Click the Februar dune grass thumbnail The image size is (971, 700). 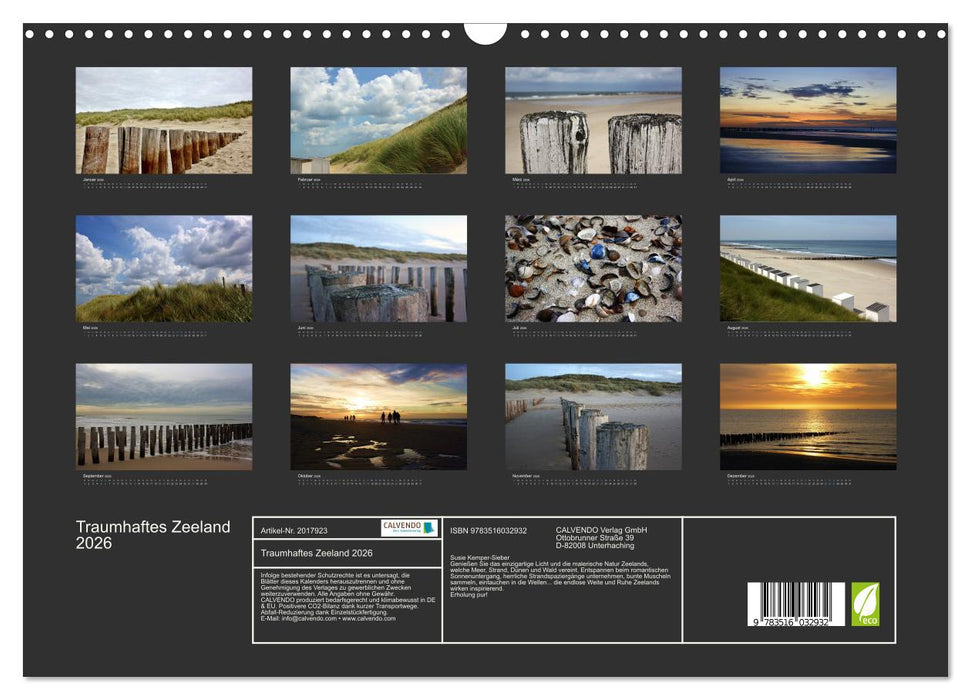(x=375, y=122)
